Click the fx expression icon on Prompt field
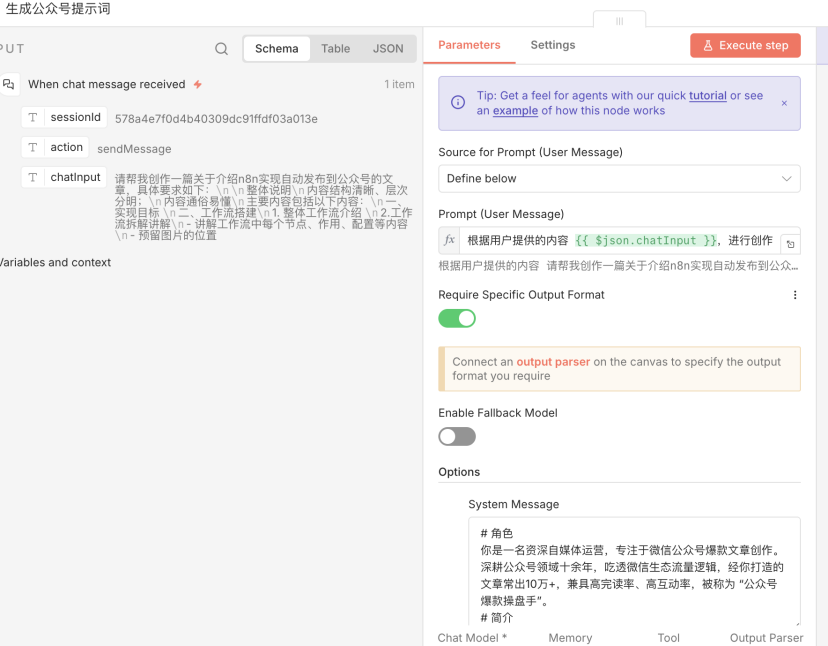This screenshot has width=828, height=646. (x=451, y=241)
